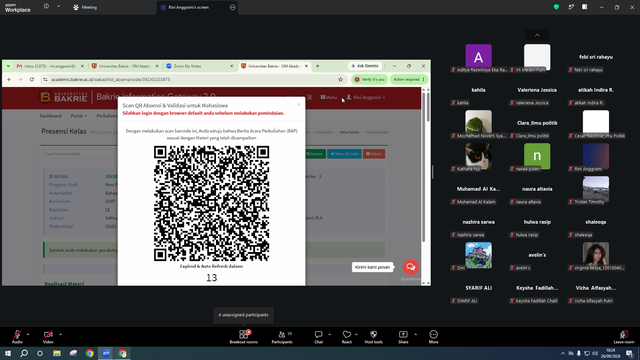Viewport: 640px width, 360px height.
Task: Expand audio options arrow next to Audio
Action: tap(28, 334)
